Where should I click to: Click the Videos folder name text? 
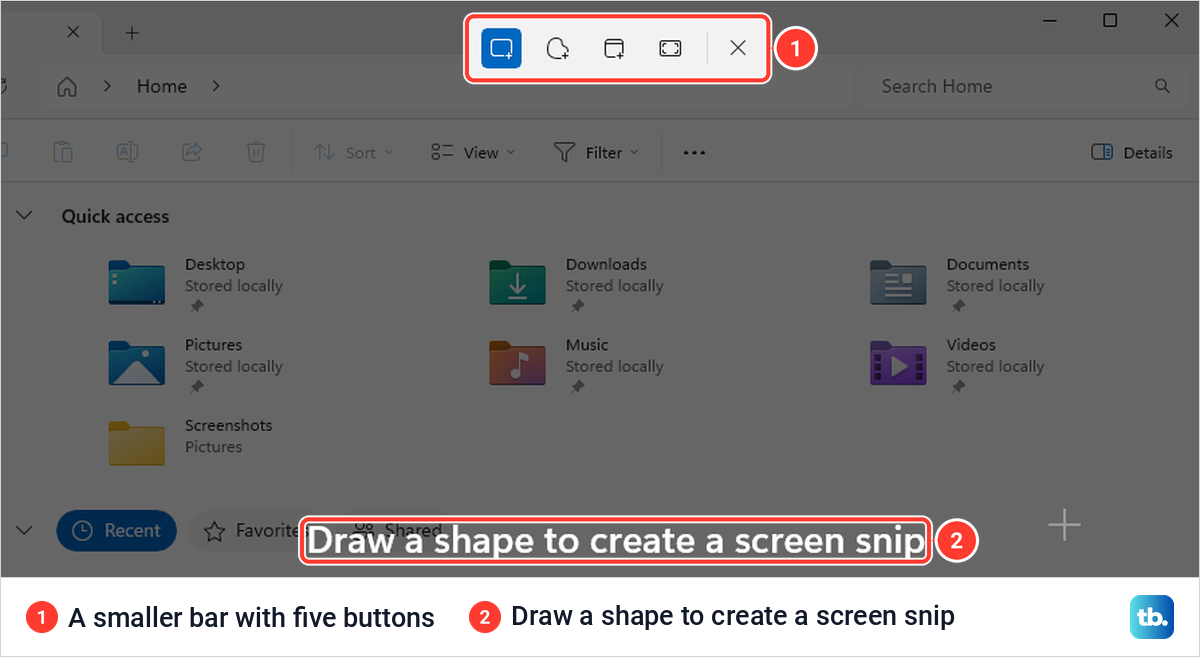point(972,345)
